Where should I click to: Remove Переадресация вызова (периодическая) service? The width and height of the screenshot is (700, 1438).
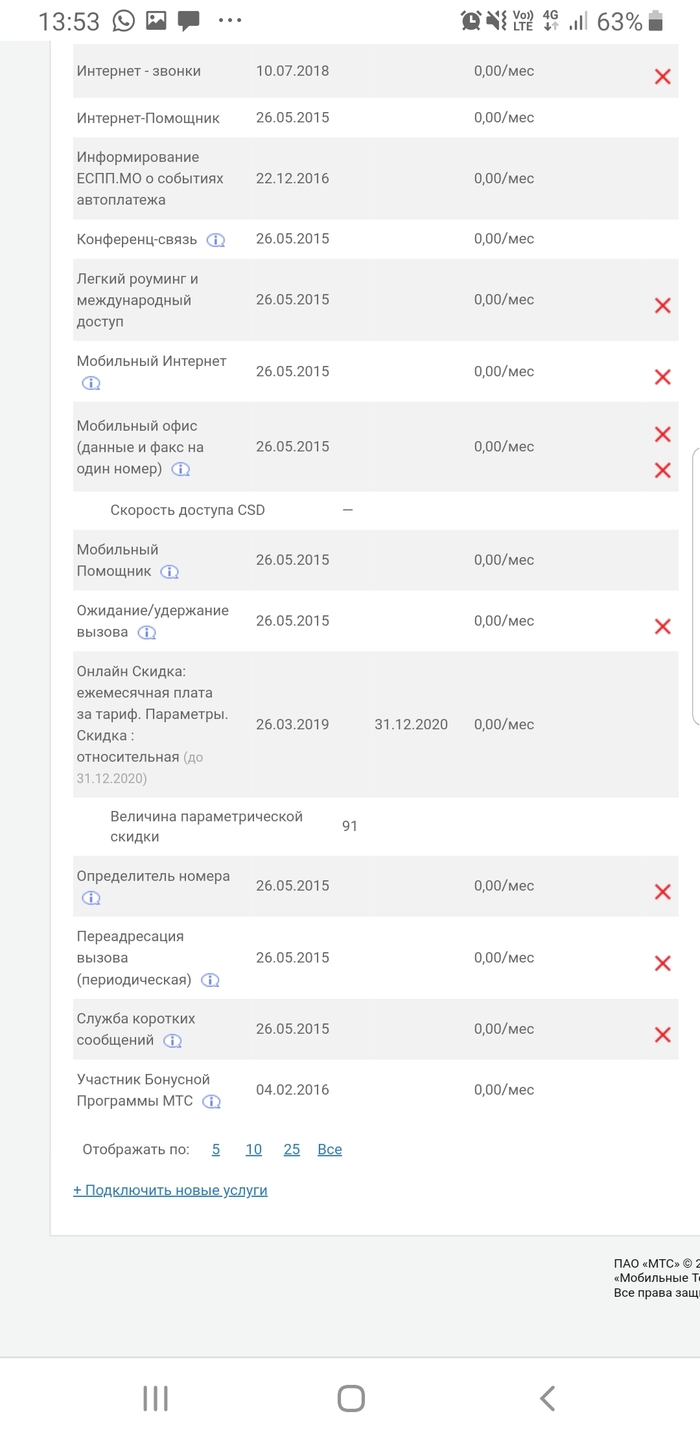tap(662, 964)
